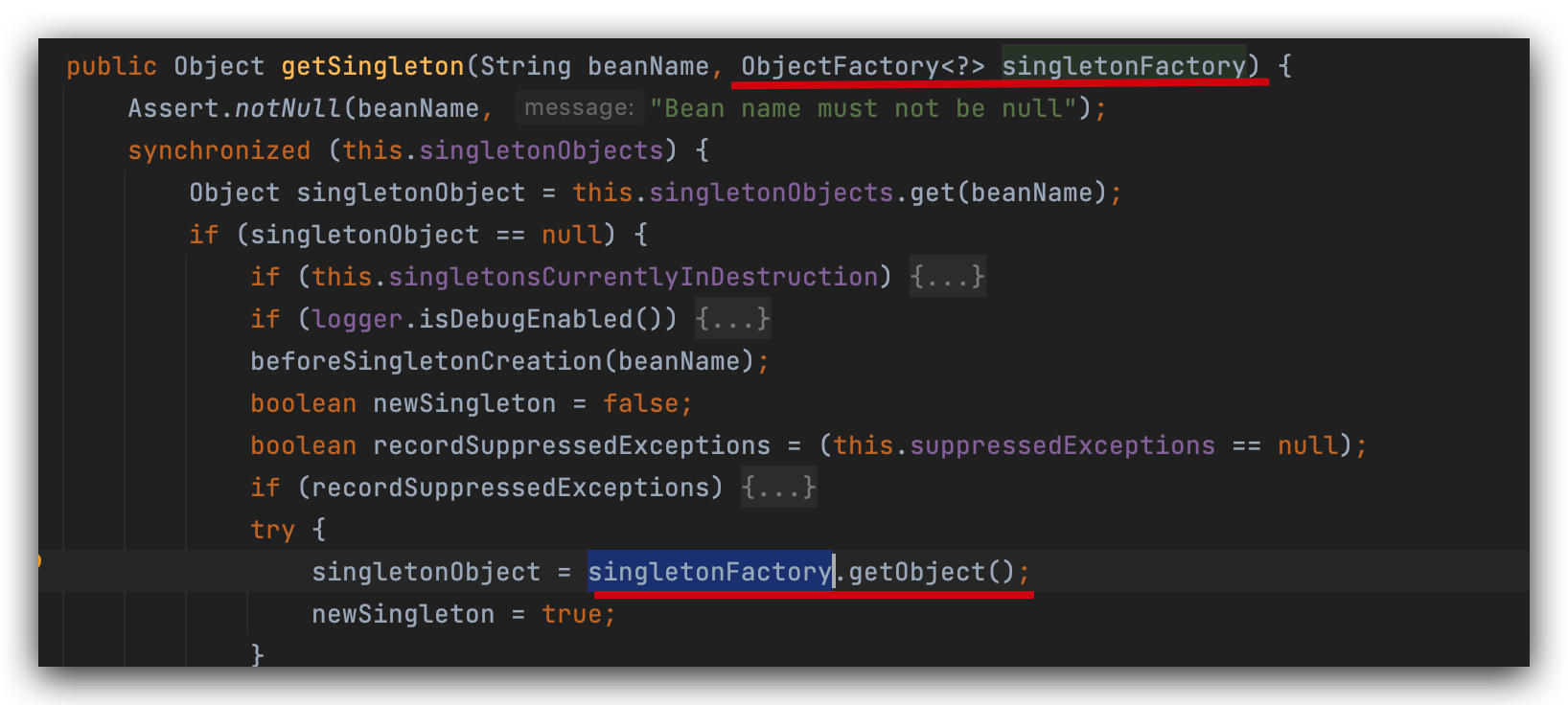The height and width of the screenshot is (705, 1568).
Task: Click the synchronized keyword
Action: pos(219,150)
